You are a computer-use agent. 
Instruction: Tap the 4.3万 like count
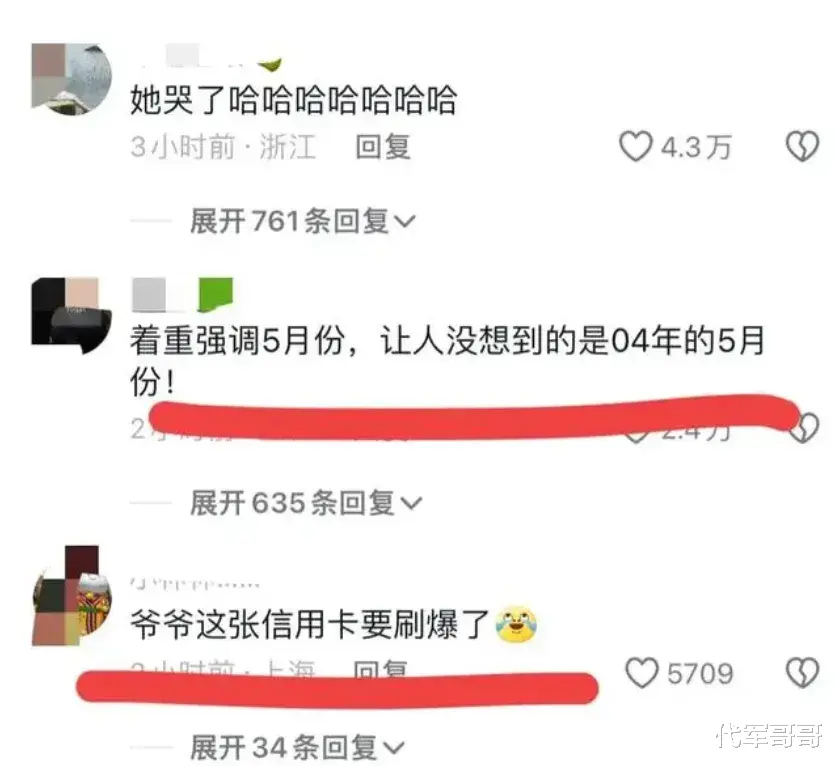click(x=696, y=147)
